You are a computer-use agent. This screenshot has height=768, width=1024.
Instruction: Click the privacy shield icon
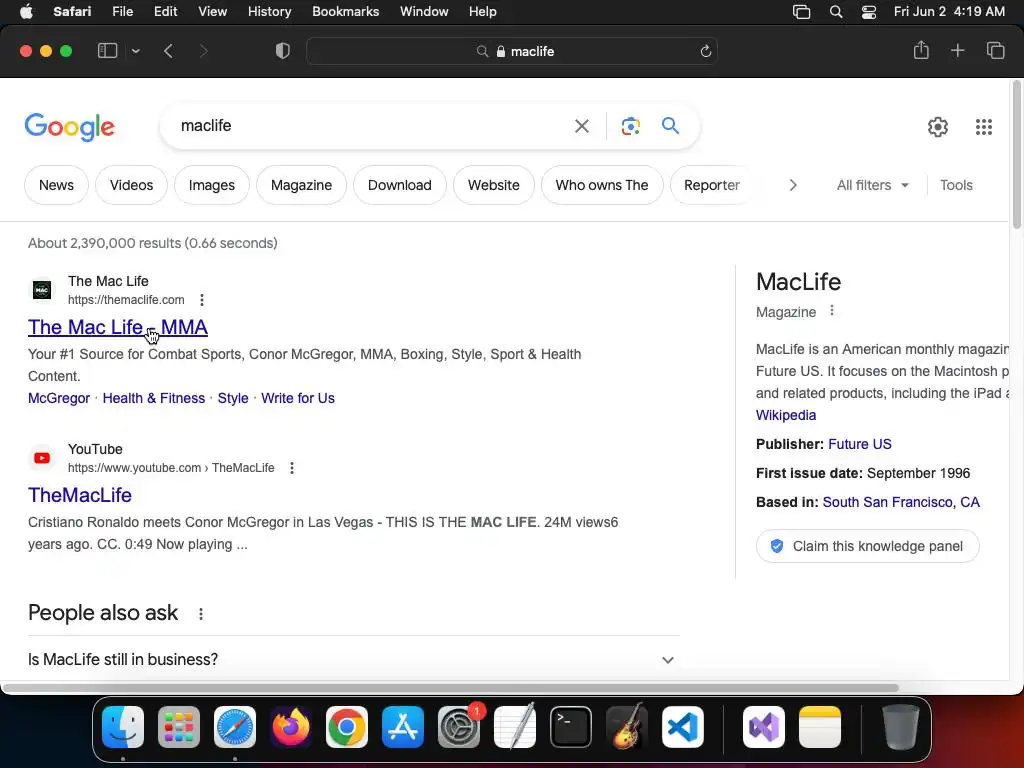[x=283, y=51]
